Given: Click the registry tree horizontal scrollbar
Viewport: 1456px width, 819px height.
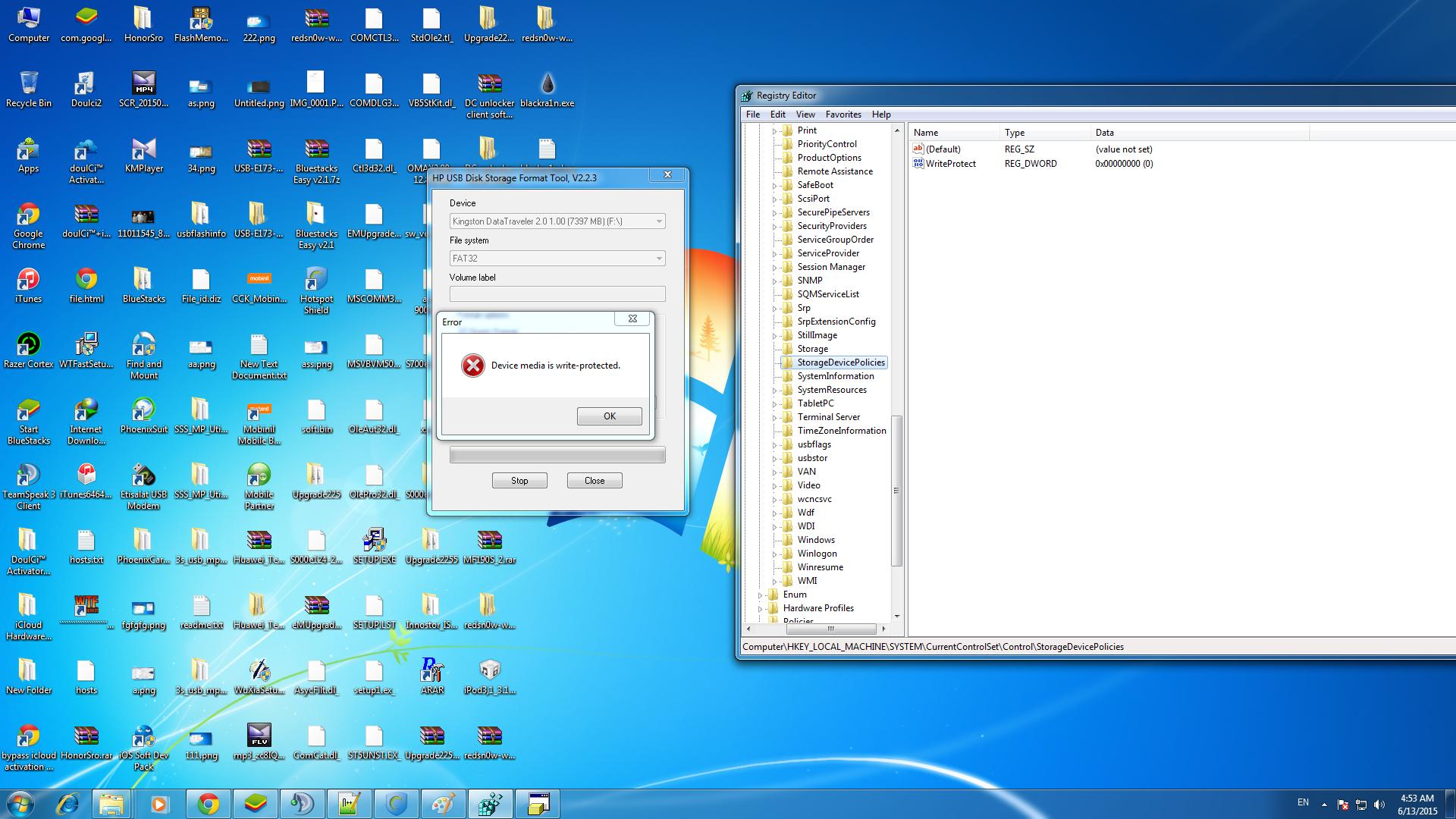Looking at the screenshot, I should (830, 629).
